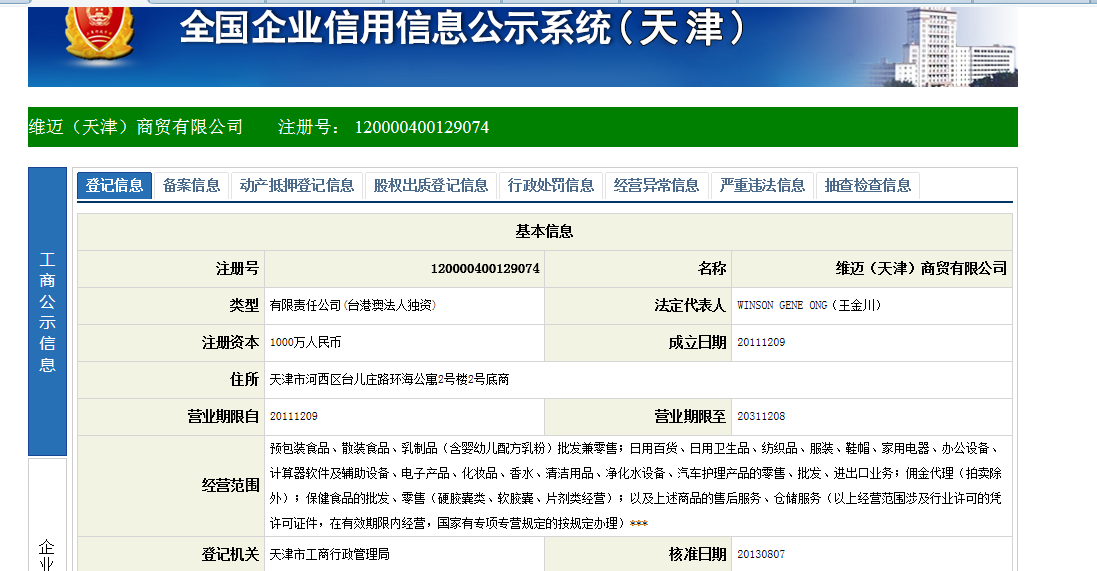
Task: Switch to the 备案信息 tab
Action: (191, 185)
